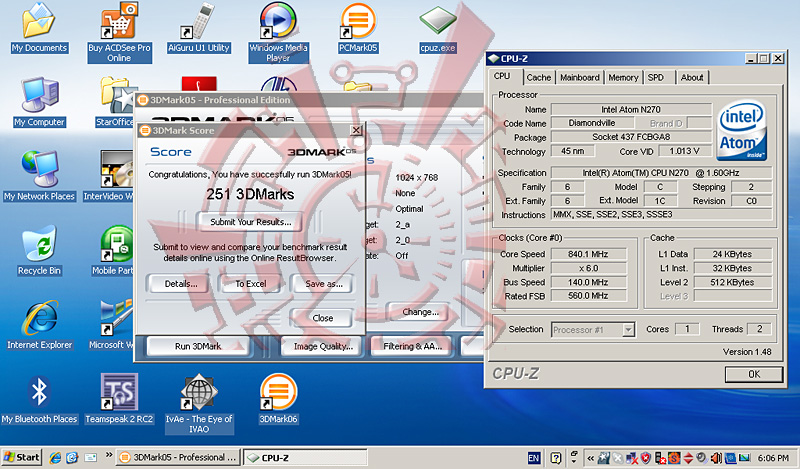Click Image Quality... button
800x469 pixels.
323,347
